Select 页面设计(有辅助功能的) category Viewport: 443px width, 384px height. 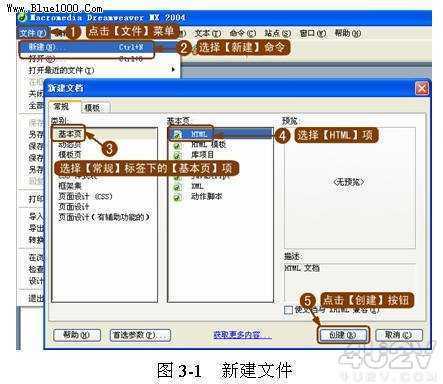point(104,217)
